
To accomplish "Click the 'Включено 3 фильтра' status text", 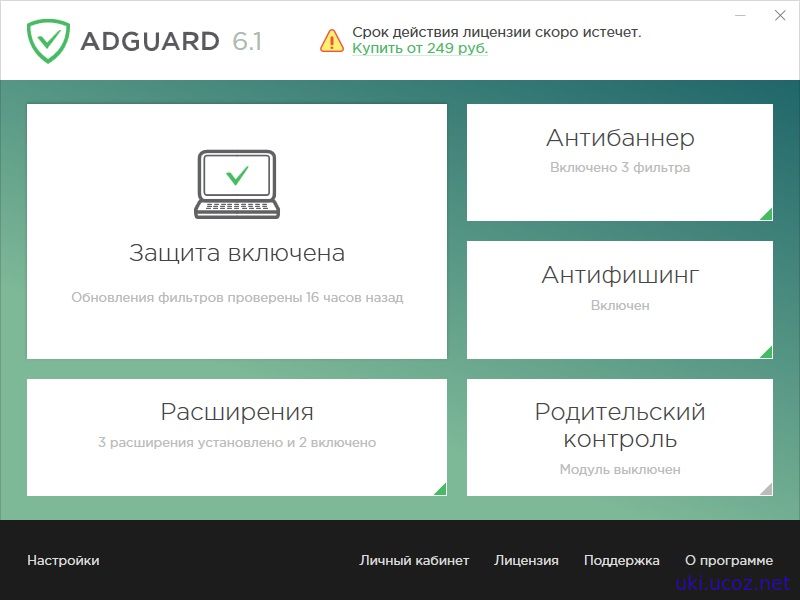I will tap(620, 167).
